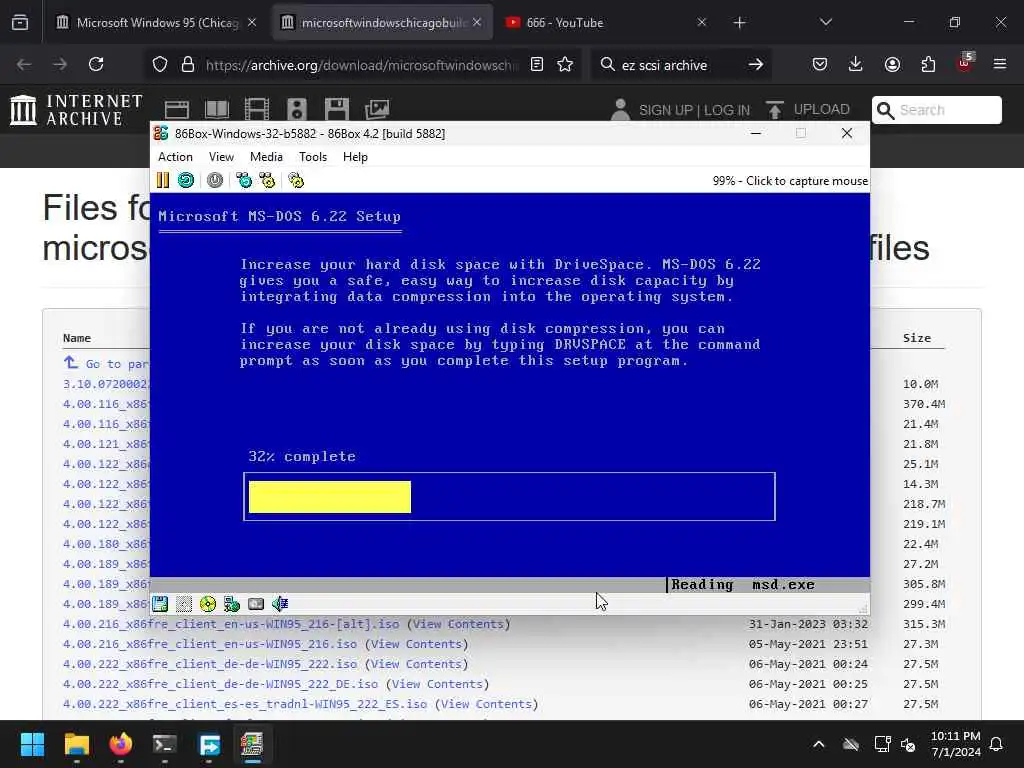Open the 86Box Tools menu
The image size is (1024, 768).
click(313, 157)
